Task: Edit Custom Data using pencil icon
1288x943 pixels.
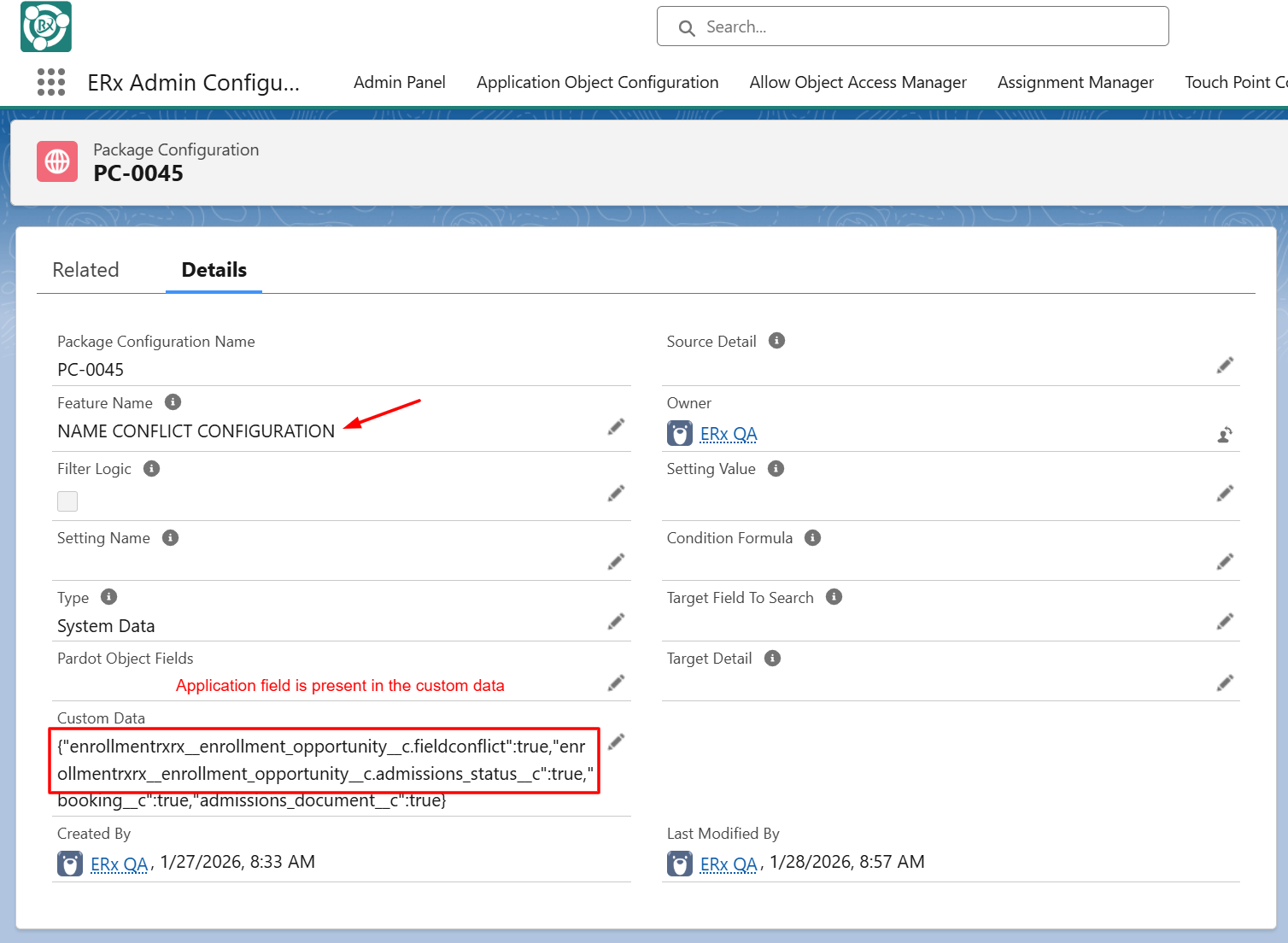Action: tap(616, 741)
